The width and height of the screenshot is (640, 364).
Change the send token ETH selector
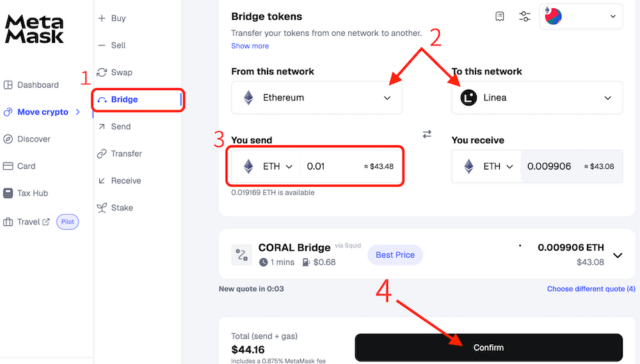click(x=269, y=166)
